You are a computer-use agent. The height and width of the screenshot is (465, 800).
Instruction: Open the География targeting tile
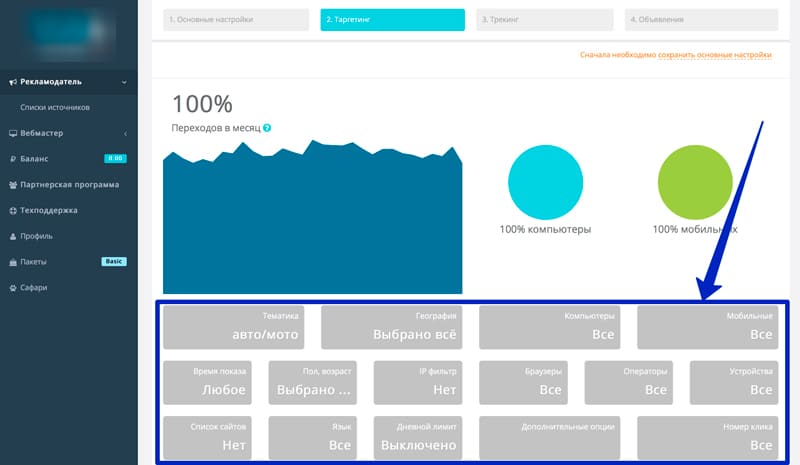pyautogui.click(x=391, y=326)
